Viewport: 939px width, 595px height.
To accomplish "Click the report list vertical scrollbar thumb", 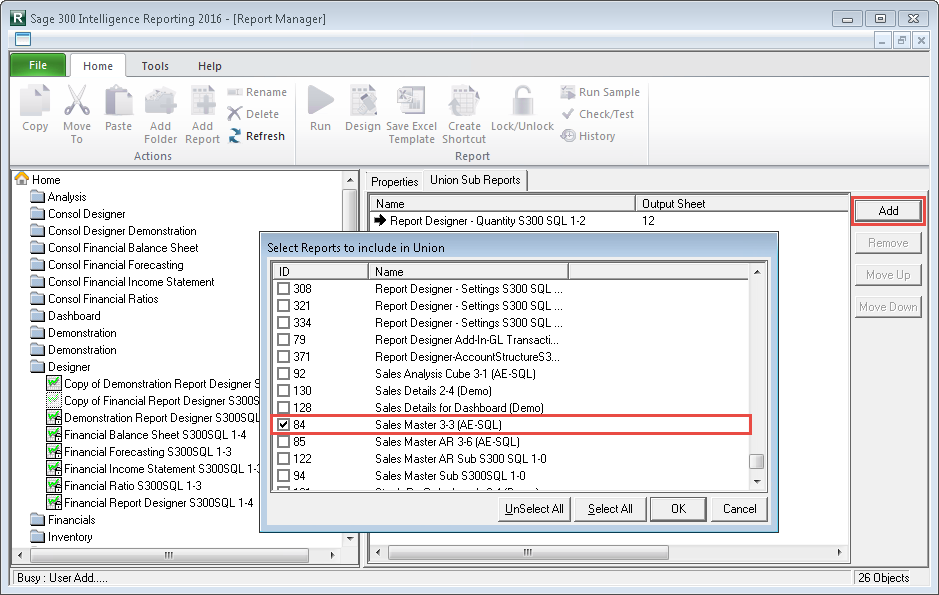I will click(x=756, y=462).
